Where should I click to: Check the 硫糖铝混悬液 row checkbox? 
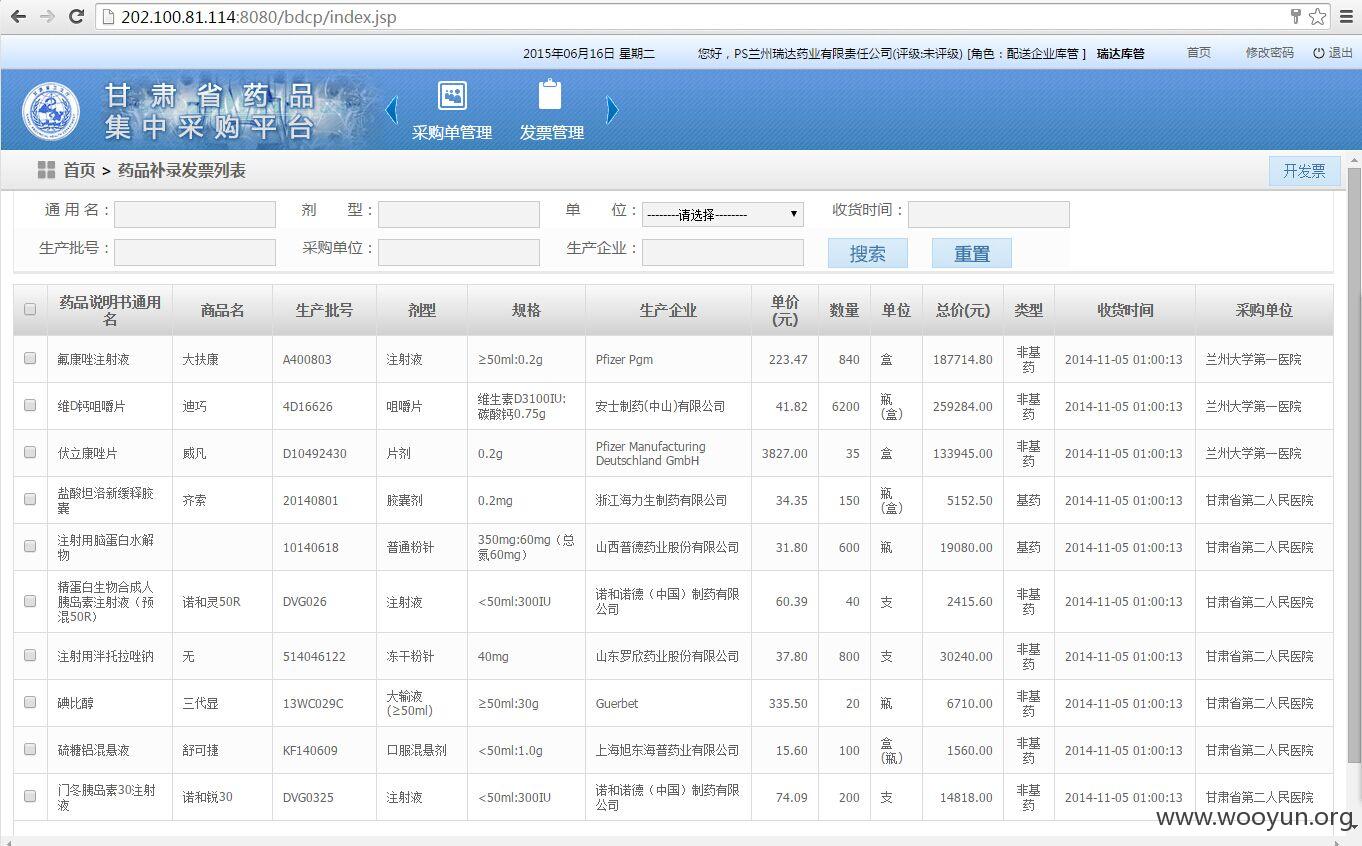click(30, 749)
